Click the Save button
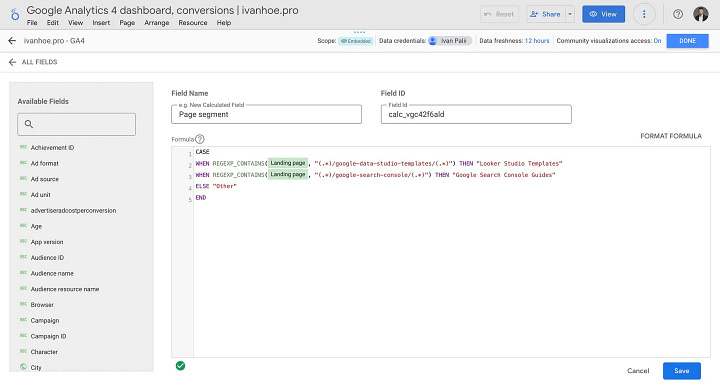The width and height of the screenshot is (720, 391). pyautogui.click(x=681, y=371)
